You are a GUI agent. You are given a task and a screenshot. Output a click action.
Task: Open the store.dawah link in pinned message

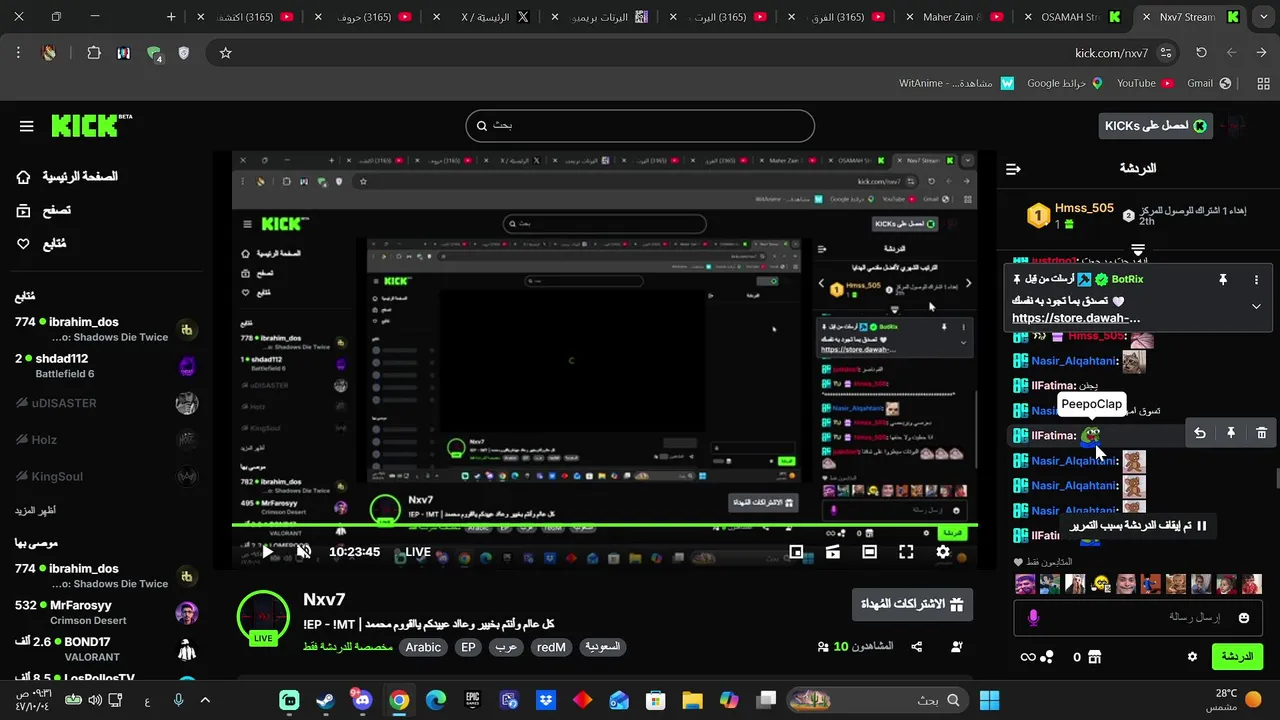click(1076, 319)
